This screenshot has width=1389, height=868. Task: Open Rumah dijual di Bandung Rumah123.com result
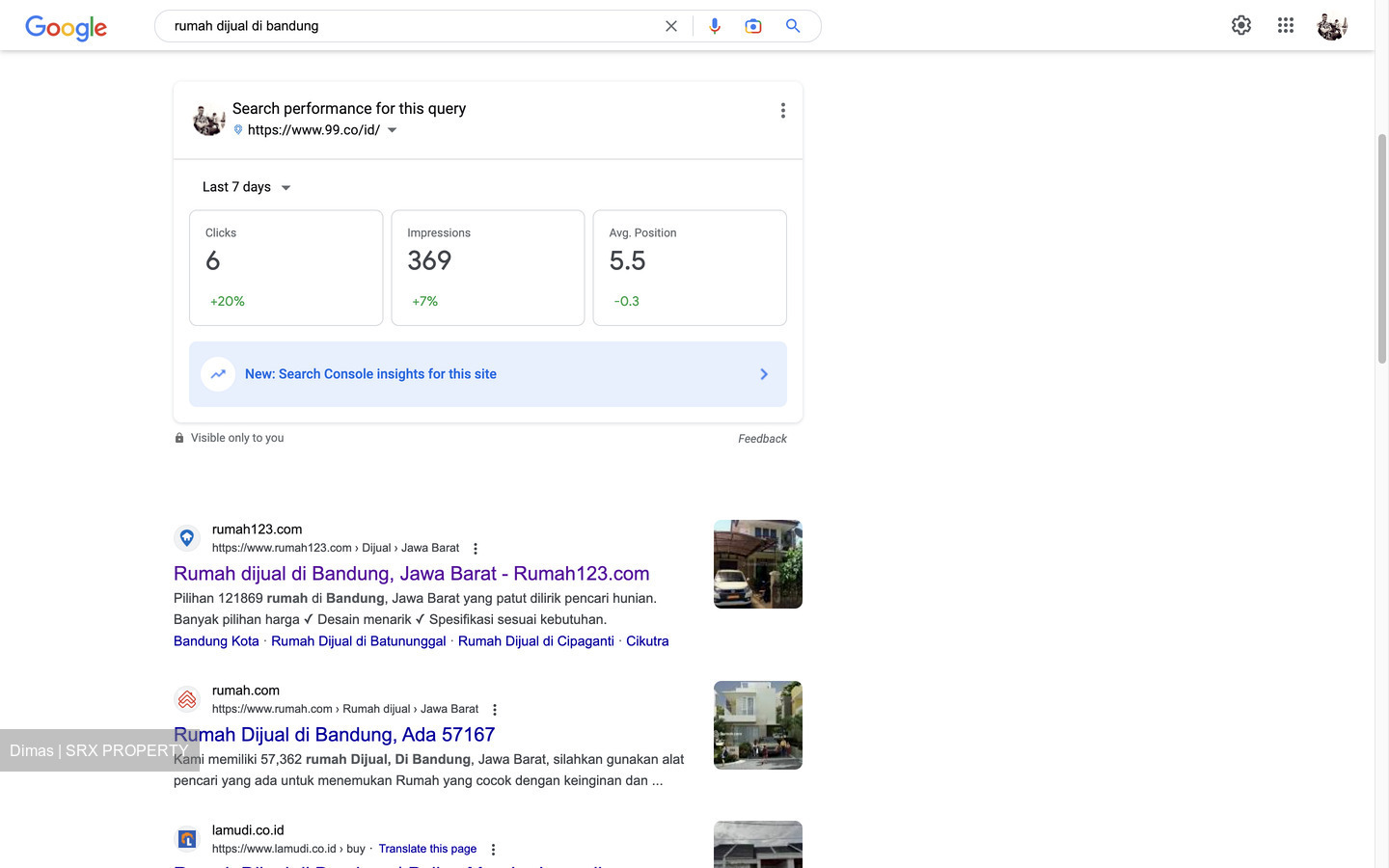(412, 574)
